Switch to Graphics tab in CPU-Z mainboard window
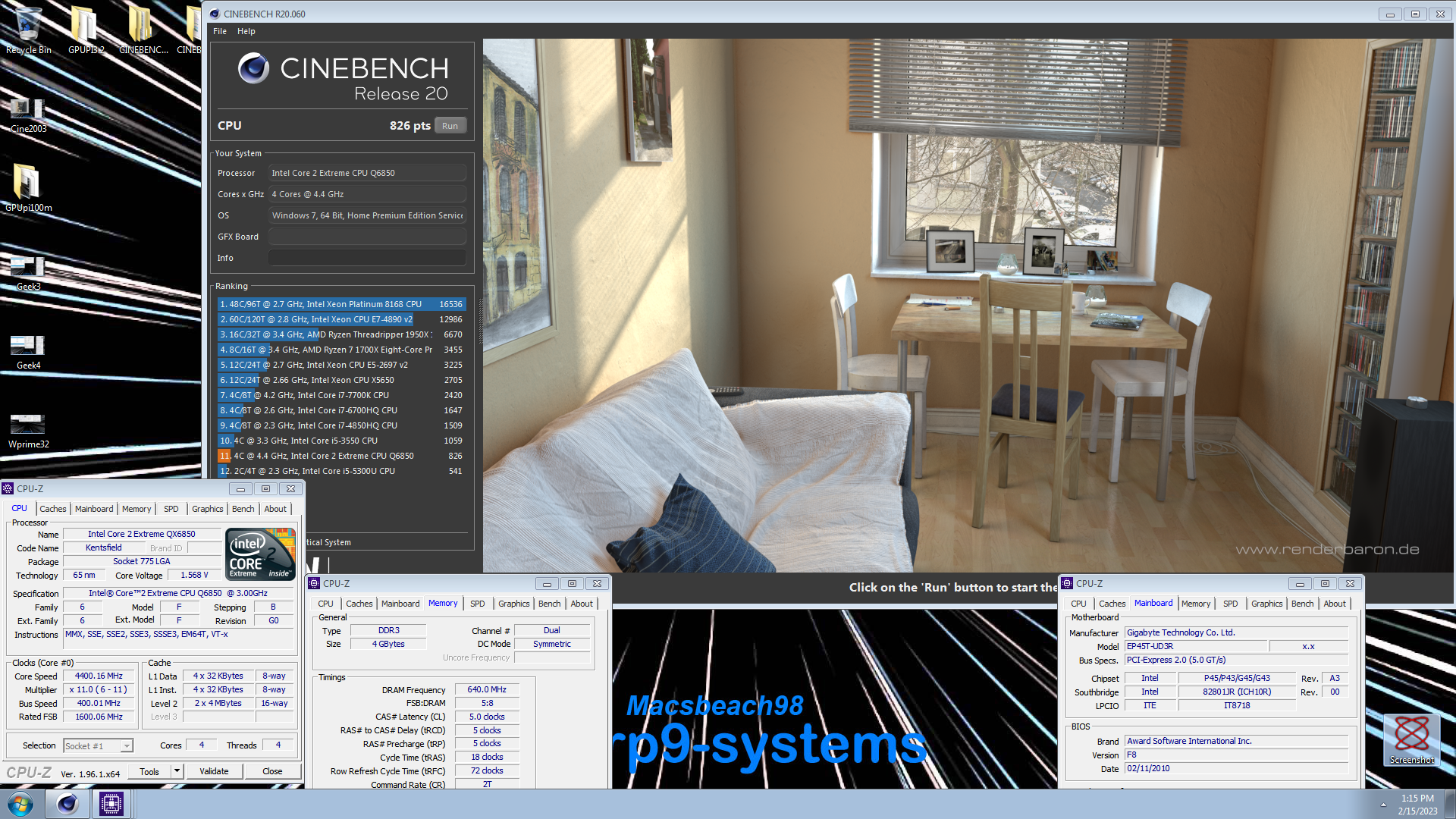Viewport: 1456px width, 819px height. [1266, 604]
